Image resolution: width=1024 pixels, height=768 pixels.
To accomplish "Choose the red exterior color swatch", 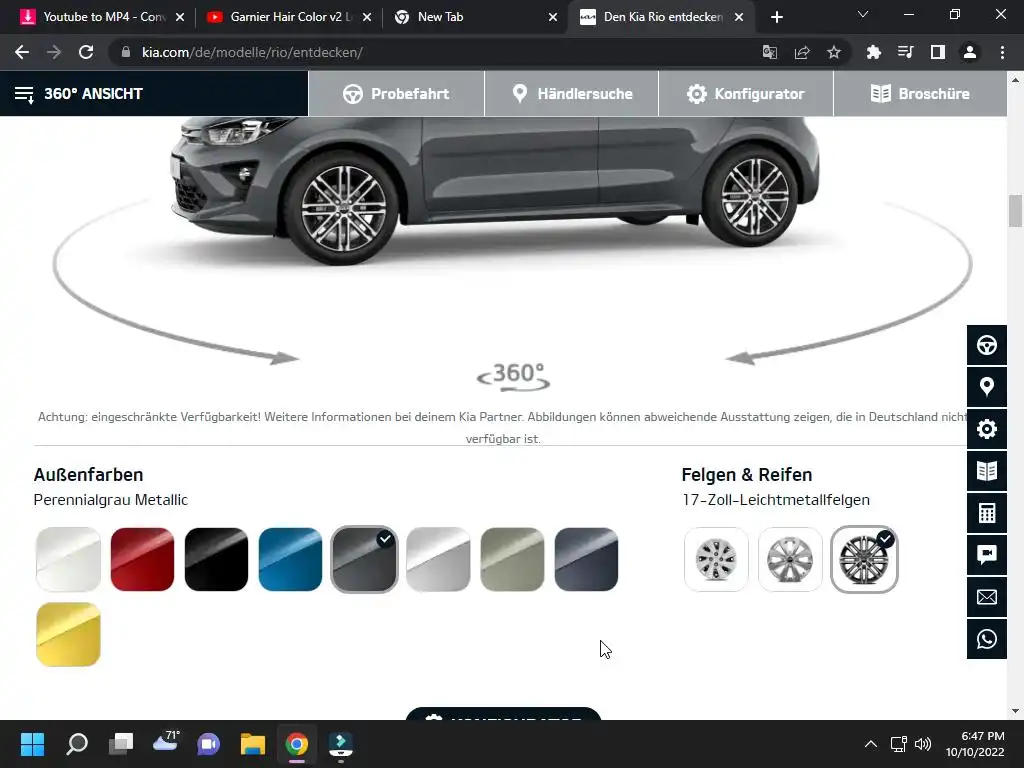I will [142, 560].
